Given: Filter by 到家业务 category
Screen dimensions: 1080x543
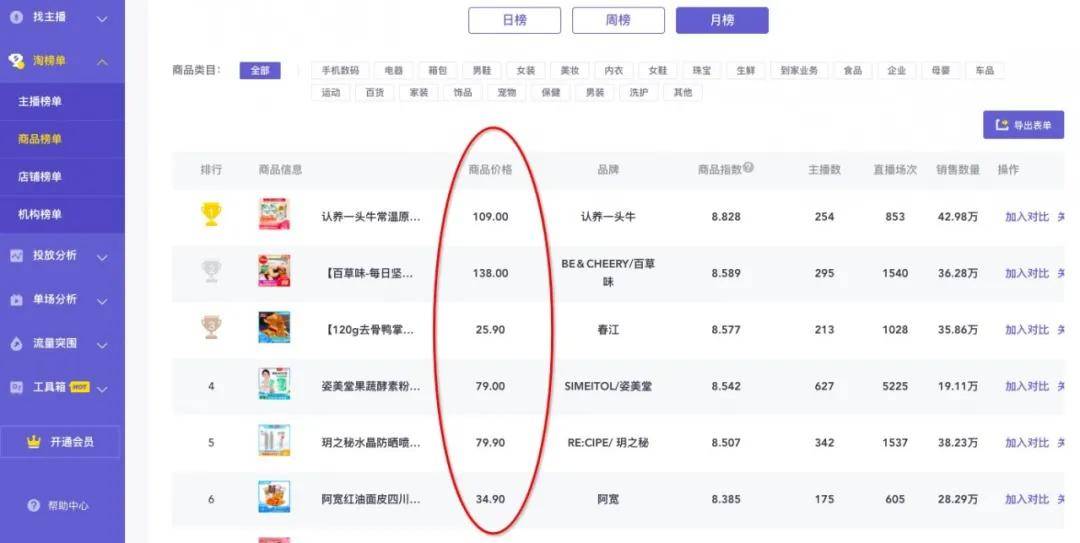Looking at the screenshot, I should [799, 70].
